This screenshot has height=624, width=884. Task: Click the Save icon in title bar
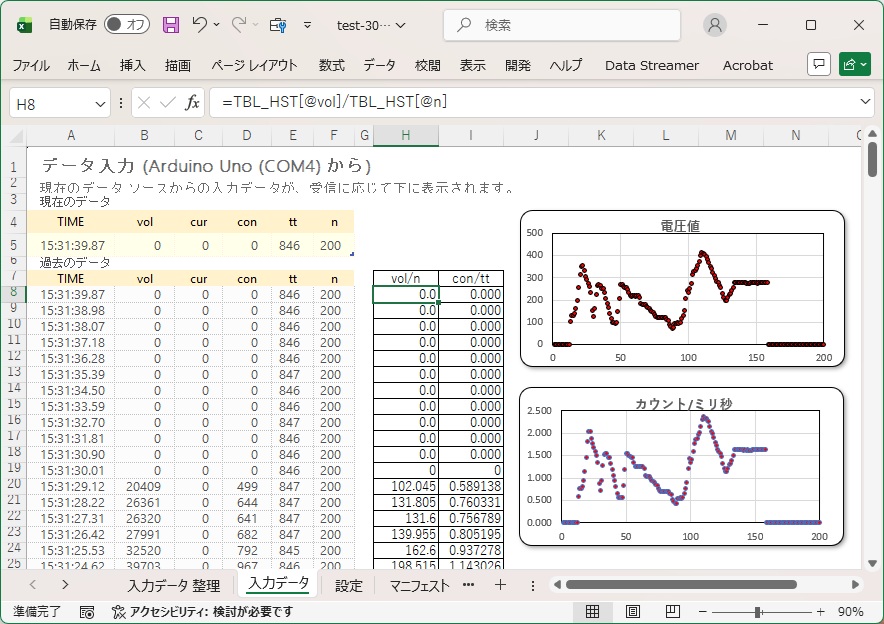pyautogui.click(x=171, y=25)
